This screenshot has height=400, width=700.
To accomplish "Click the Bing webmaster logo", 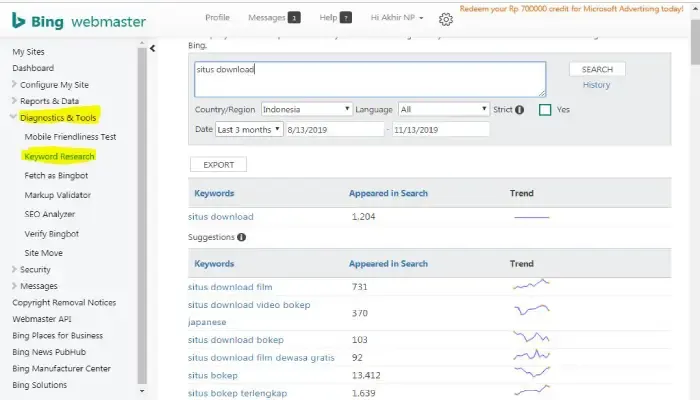I will (x=79, y=21).
